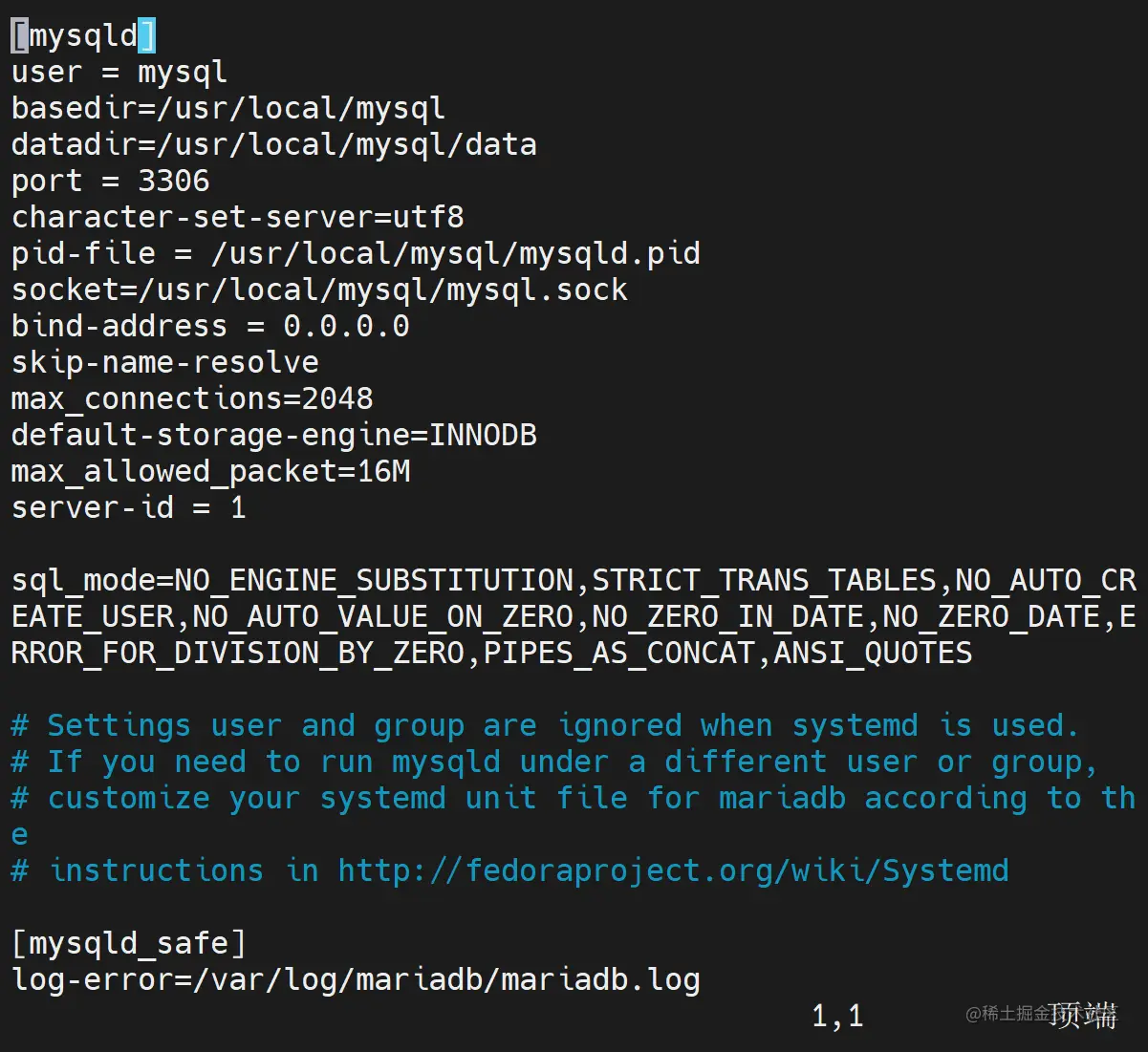
Task: Click the [mysqld] section header
Action: tap(83, 36)
